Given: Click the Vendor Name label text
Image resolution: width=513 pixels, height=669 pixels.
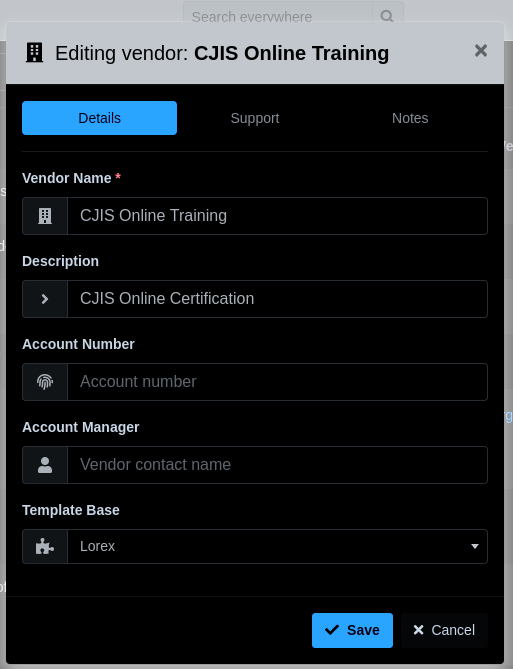Looking at the screenshot, I should pyautogui.click(x=67, y=178).
